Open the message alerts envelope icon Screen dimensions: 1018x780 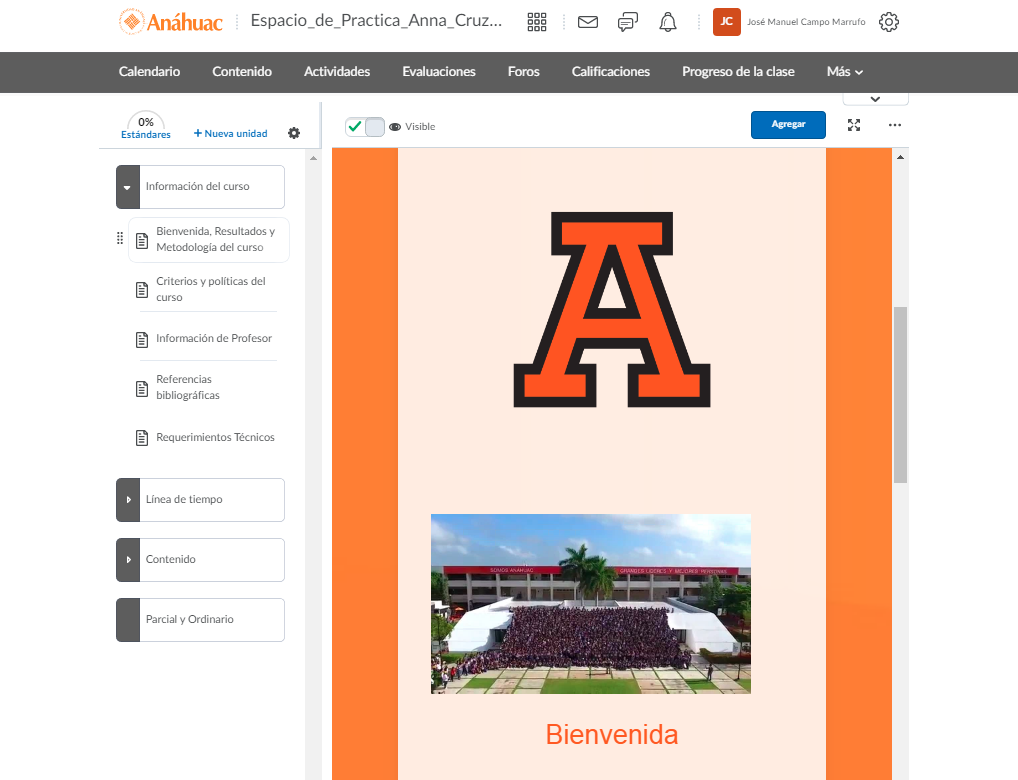point(588,22)
